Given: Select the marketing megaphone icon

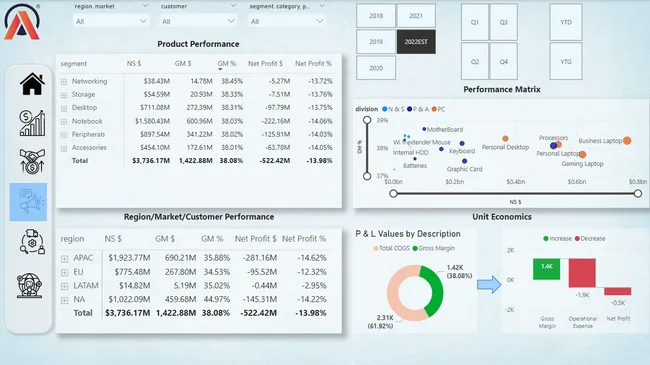Looking at the screenshot, I should tap(28, 202).
